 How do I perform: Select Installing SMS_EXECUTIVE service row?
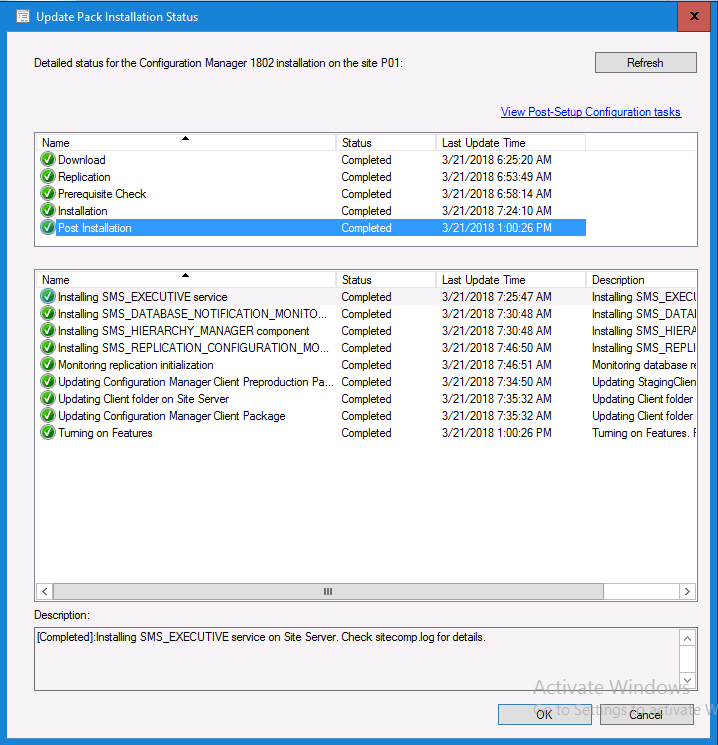pos(367,297)
